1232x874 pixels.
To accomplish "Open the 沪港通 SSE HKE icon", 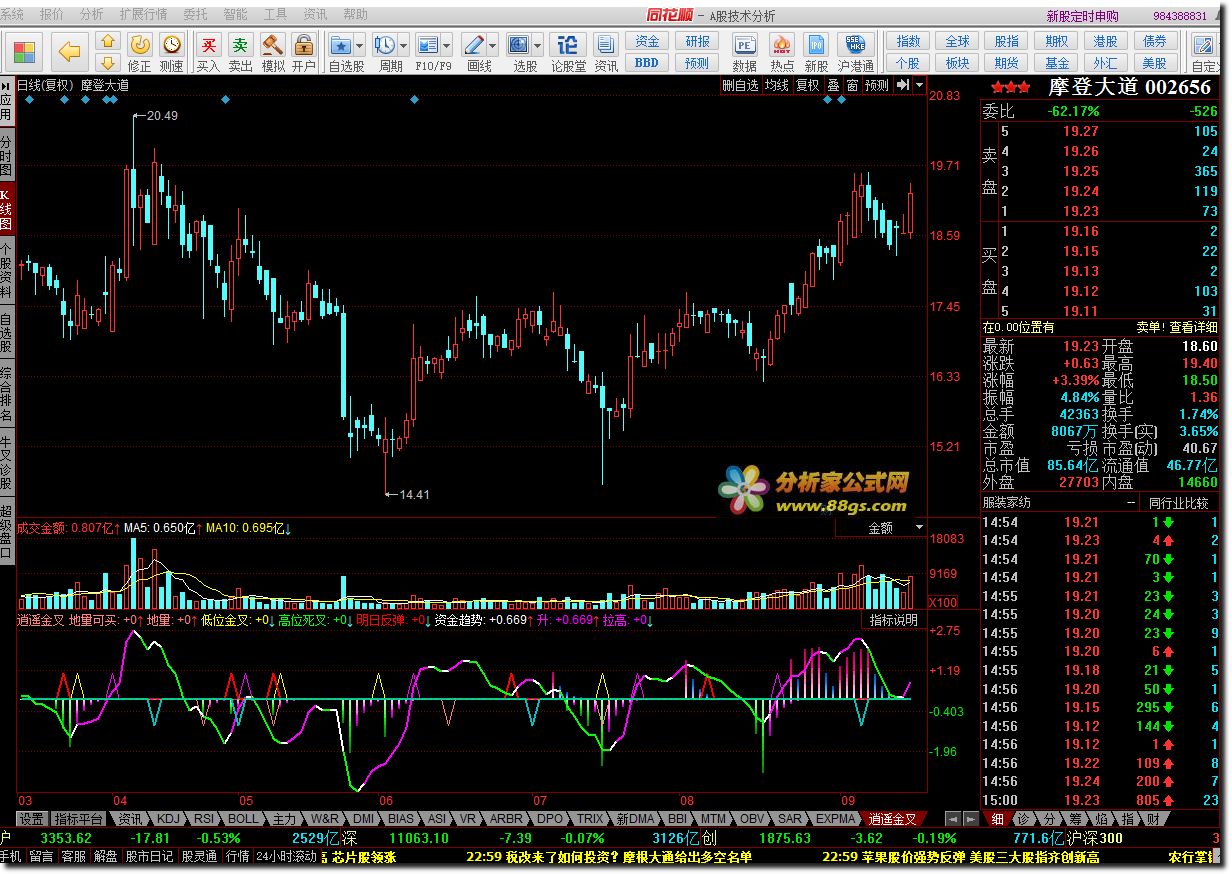I will 856,45.
